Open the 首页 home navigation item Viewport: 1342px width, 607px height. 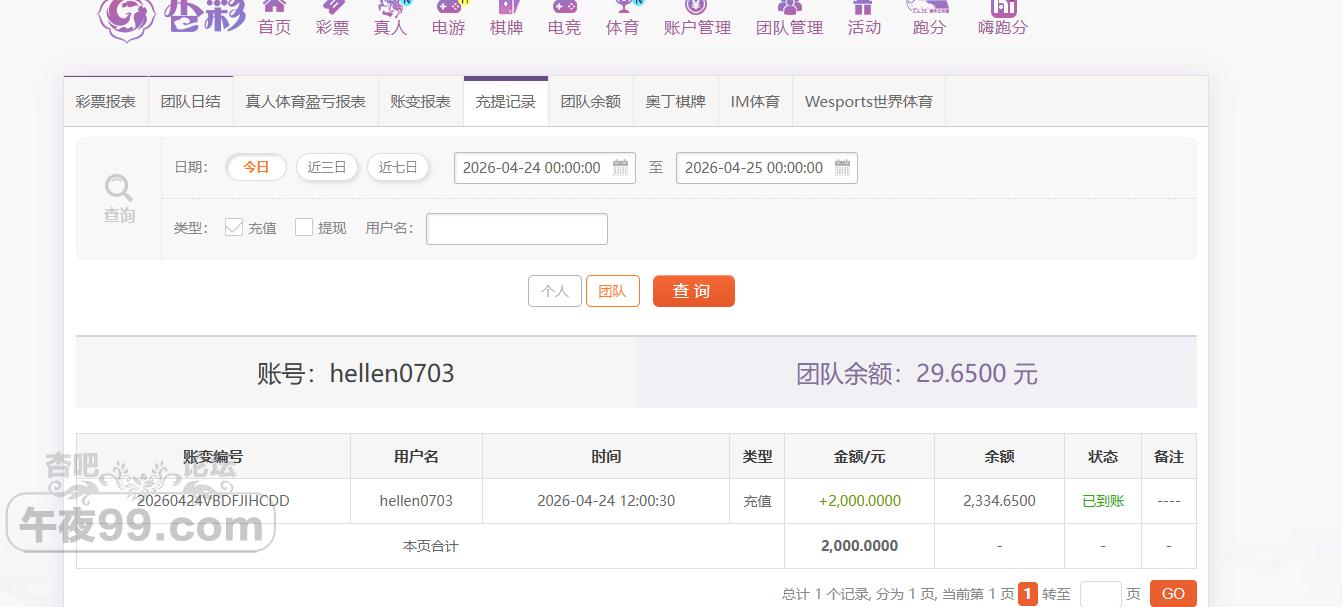pos(274,20)
